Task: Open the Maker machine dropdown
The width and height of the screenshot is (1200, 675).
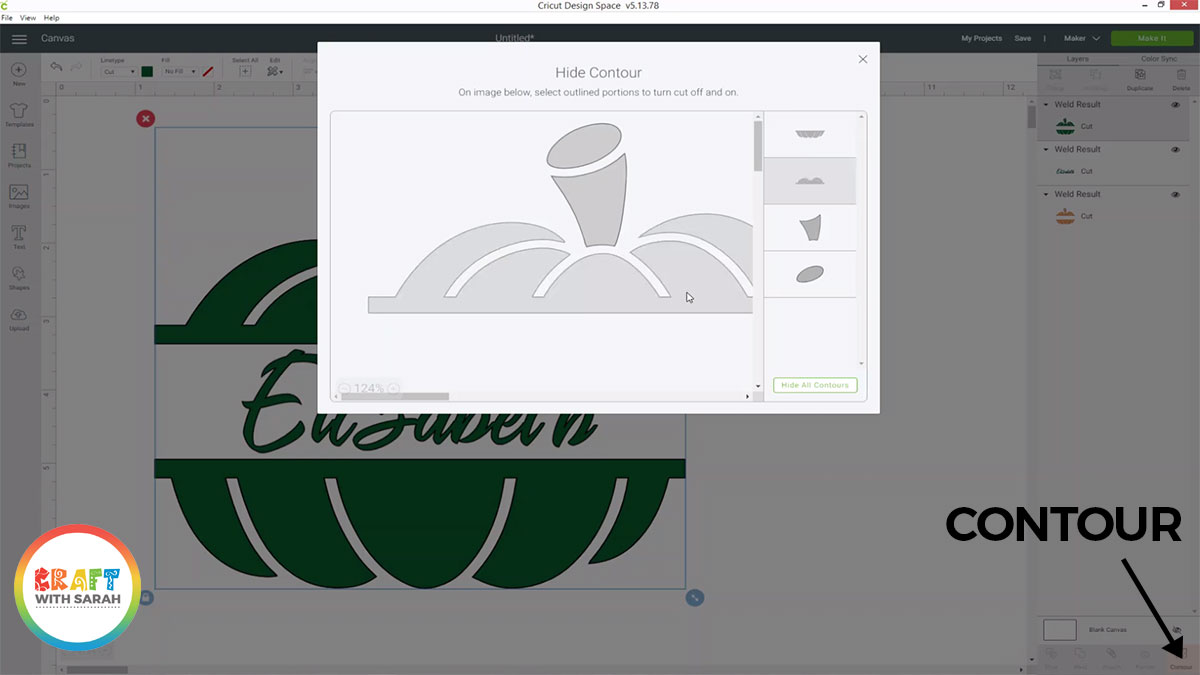Action: 1082,38
